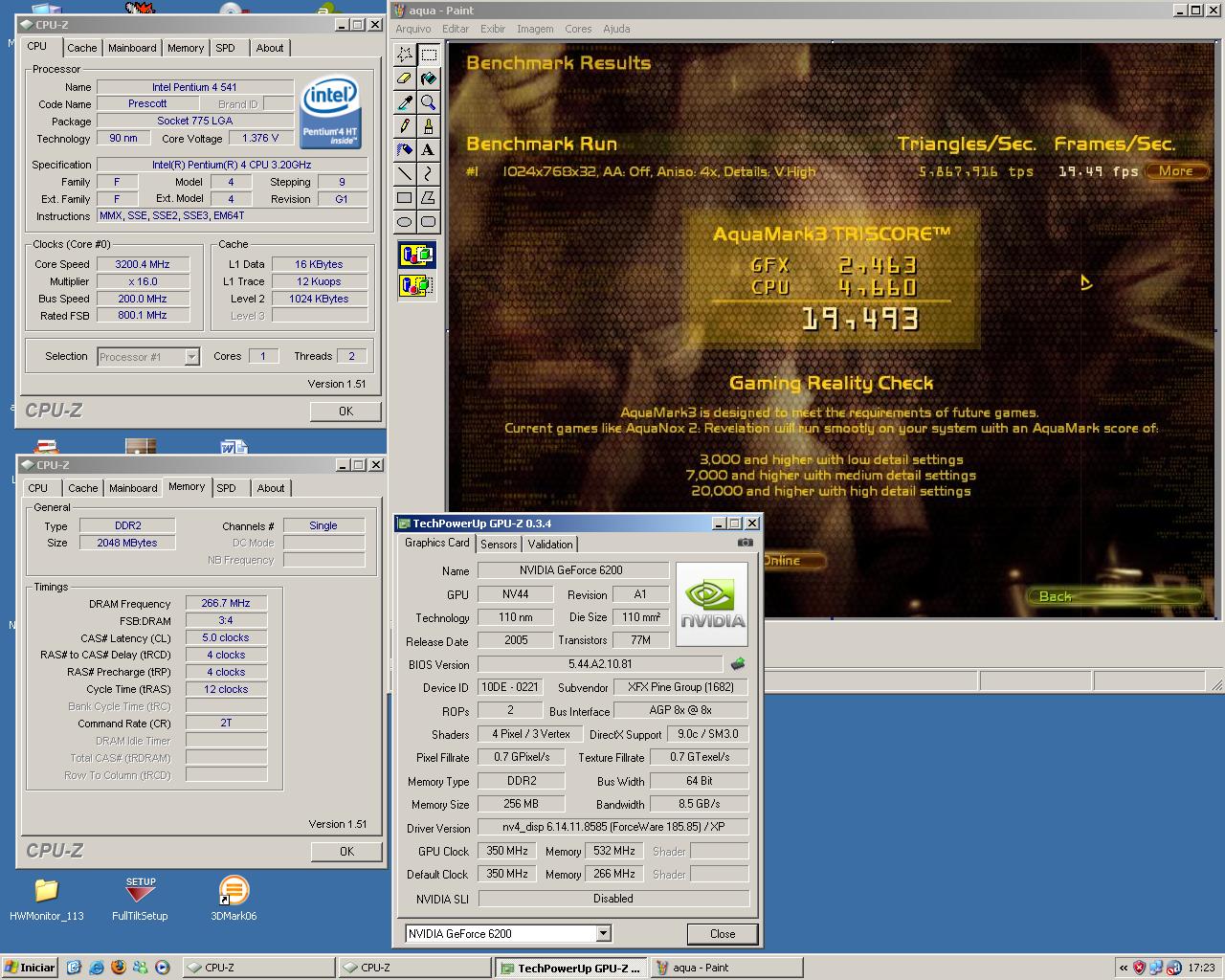Click the Core Speed 3200.4 MHz value
Image resolution: width=1225 pixels, height=980 pixels.
tap(144, 264)
